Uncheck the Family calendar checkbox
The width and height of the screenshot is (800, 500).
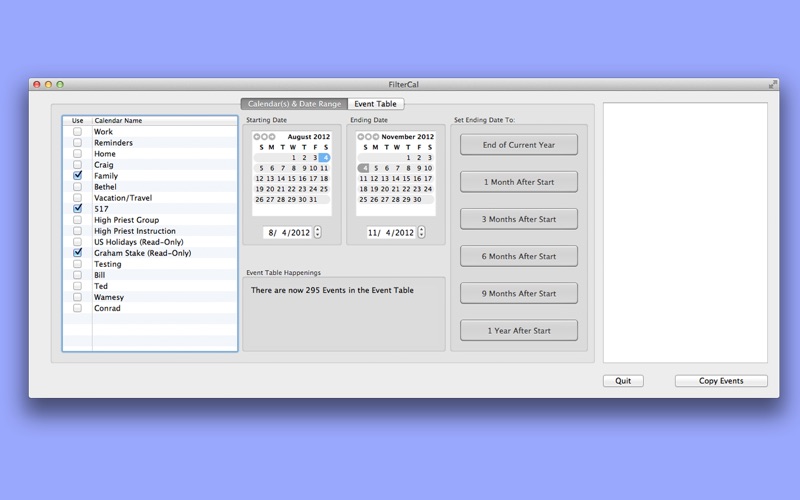[x=78, y=176]
